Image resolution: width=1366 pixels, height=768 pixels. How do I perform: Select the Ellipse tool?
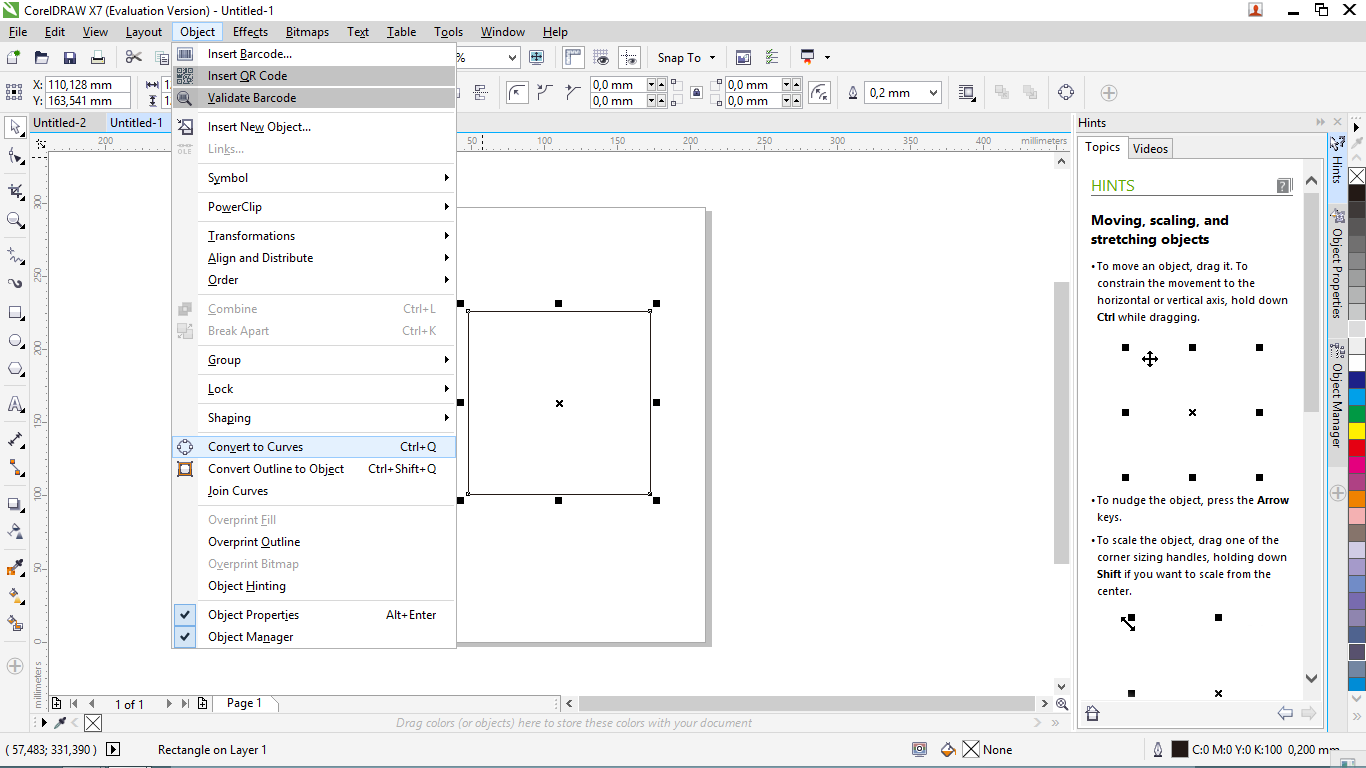coord(15,341)
